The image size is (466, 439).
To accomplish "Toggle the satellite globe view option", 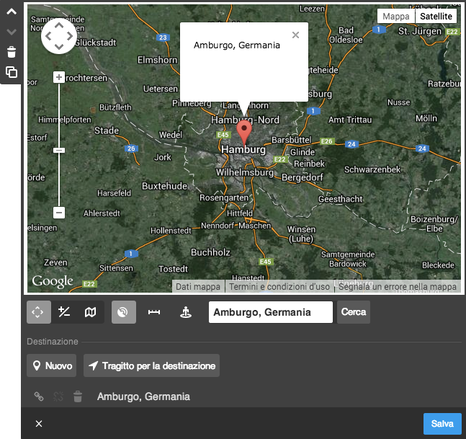I will [x=124, y=312].
